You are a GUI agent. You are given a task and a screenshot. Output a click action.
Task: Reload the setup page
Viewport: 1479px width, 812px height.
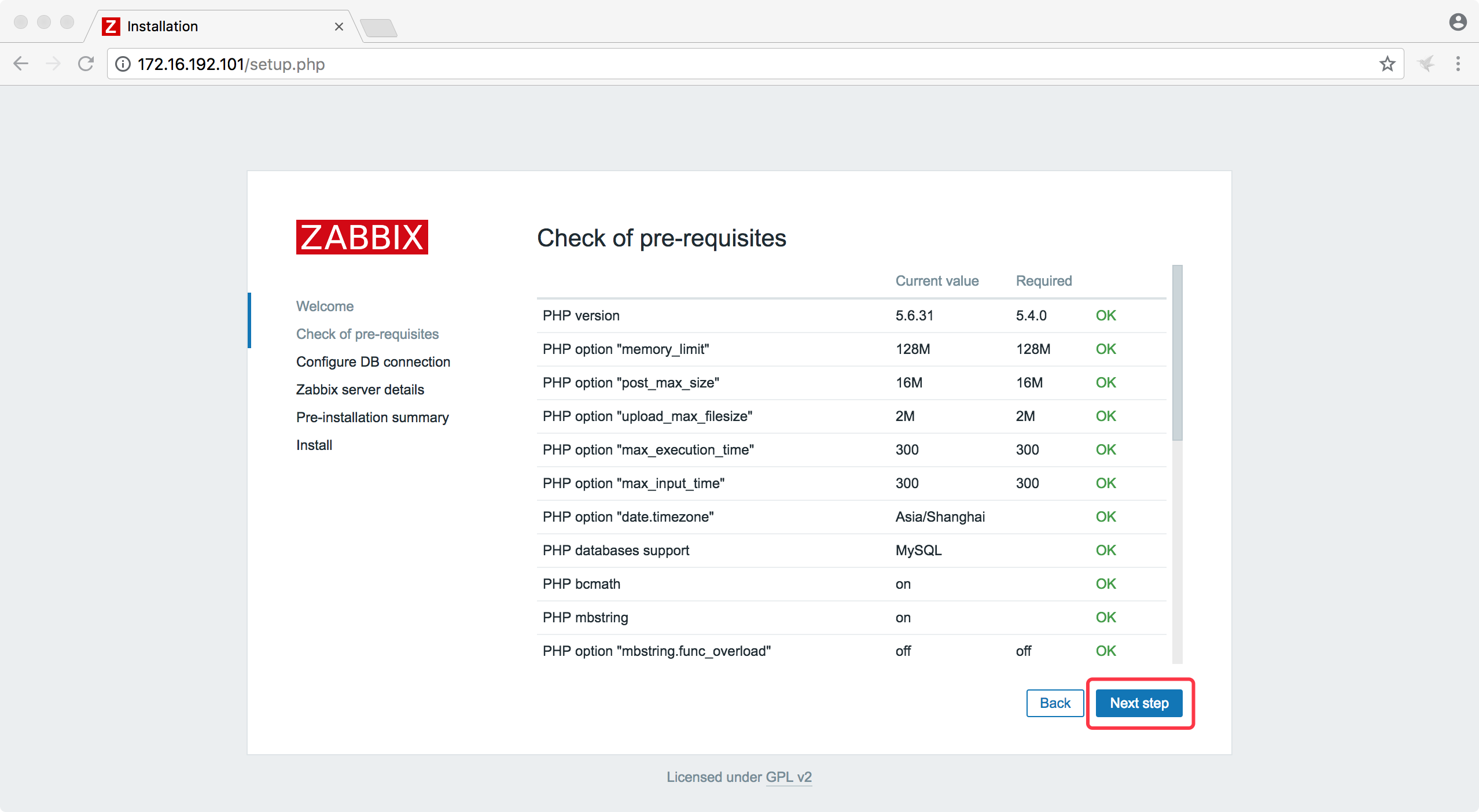(x=86, y=64)
